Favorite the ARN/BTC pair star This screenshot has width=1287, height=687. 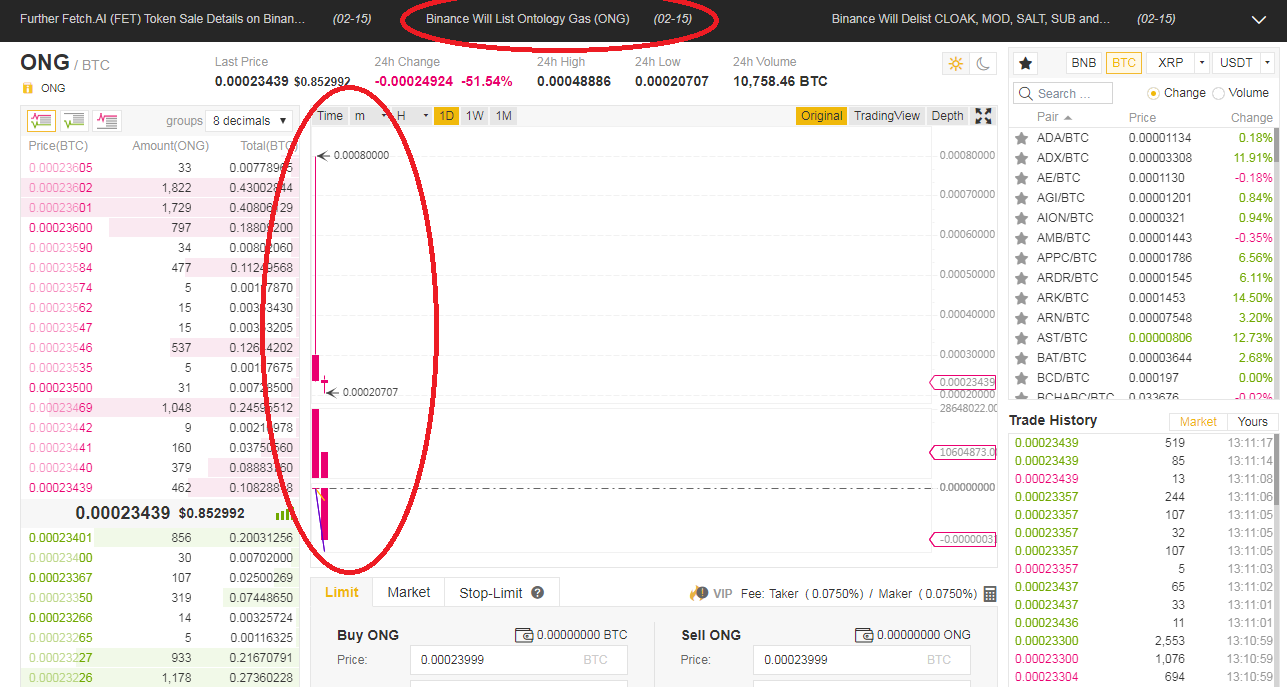tap(1021, 318)
